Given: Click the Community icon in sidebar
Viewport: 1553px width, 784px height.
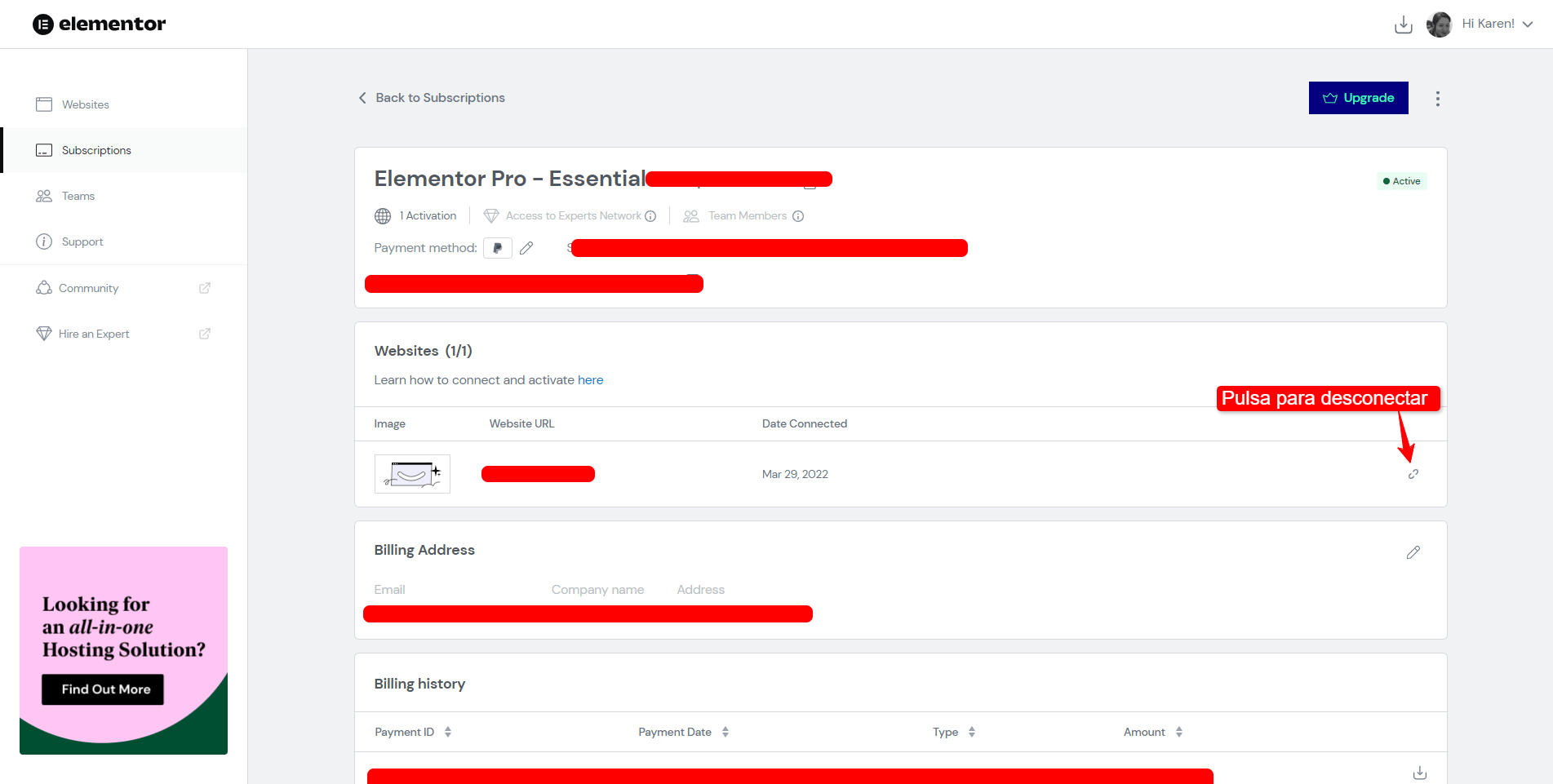Looking at the screenshot, I should pyautogui.click(x=44, y=288).
